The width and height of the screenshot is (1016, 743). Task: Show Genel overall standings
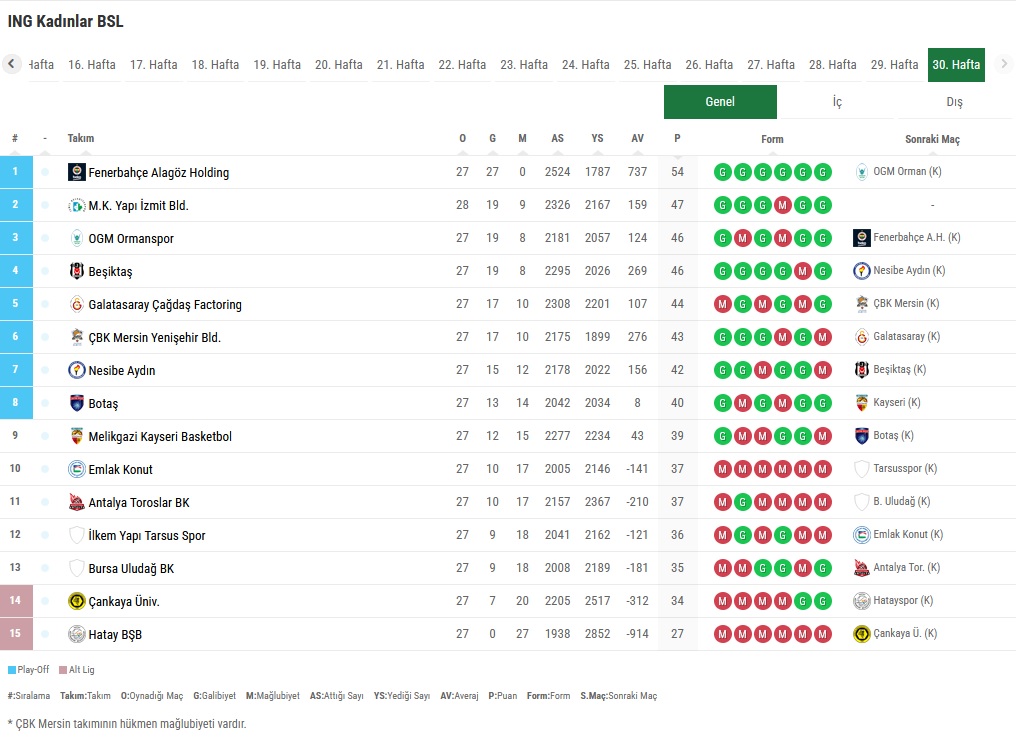[x=720, y=102]
